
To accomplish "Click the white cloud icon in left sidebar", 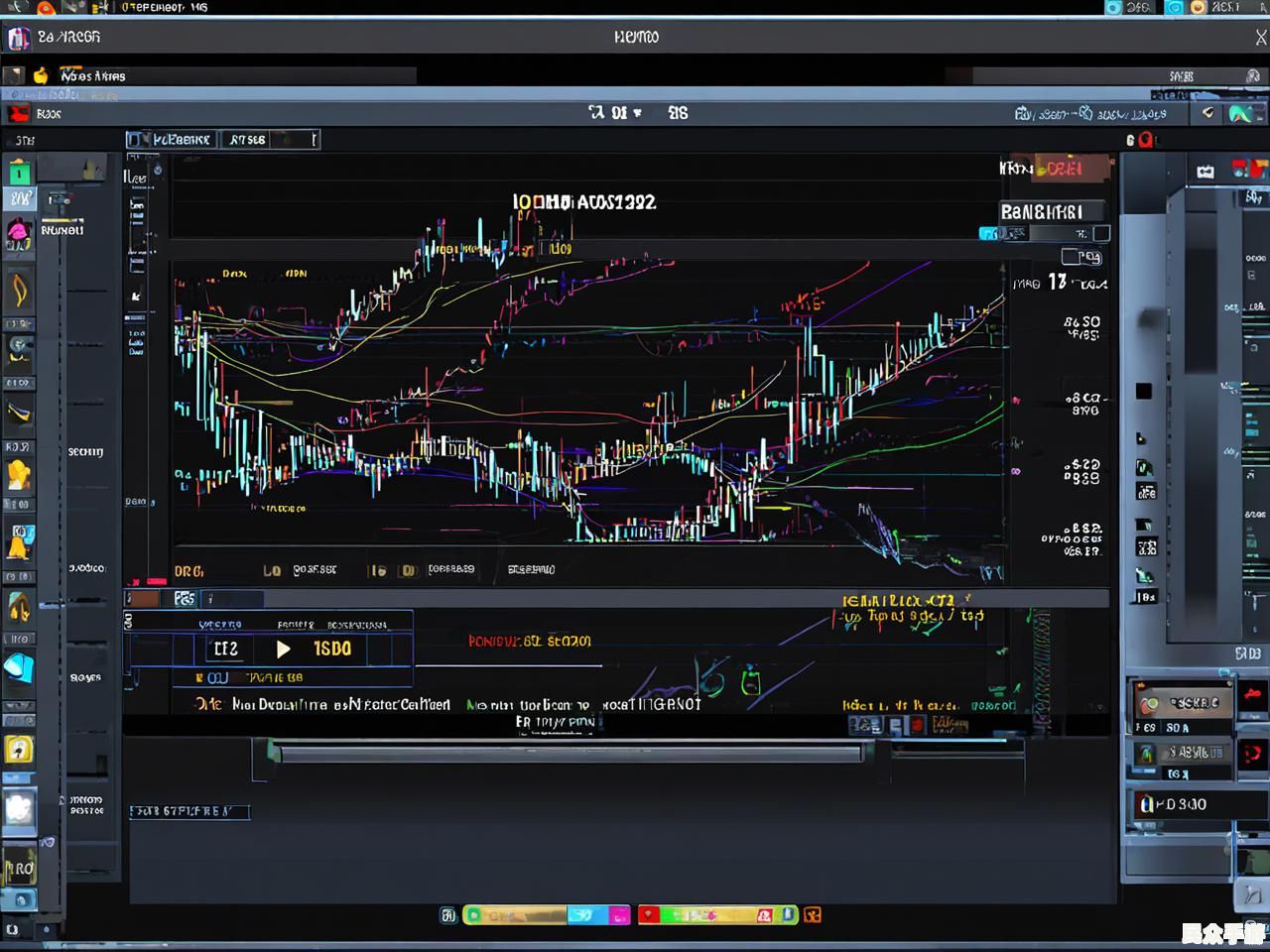I will 19,808.
